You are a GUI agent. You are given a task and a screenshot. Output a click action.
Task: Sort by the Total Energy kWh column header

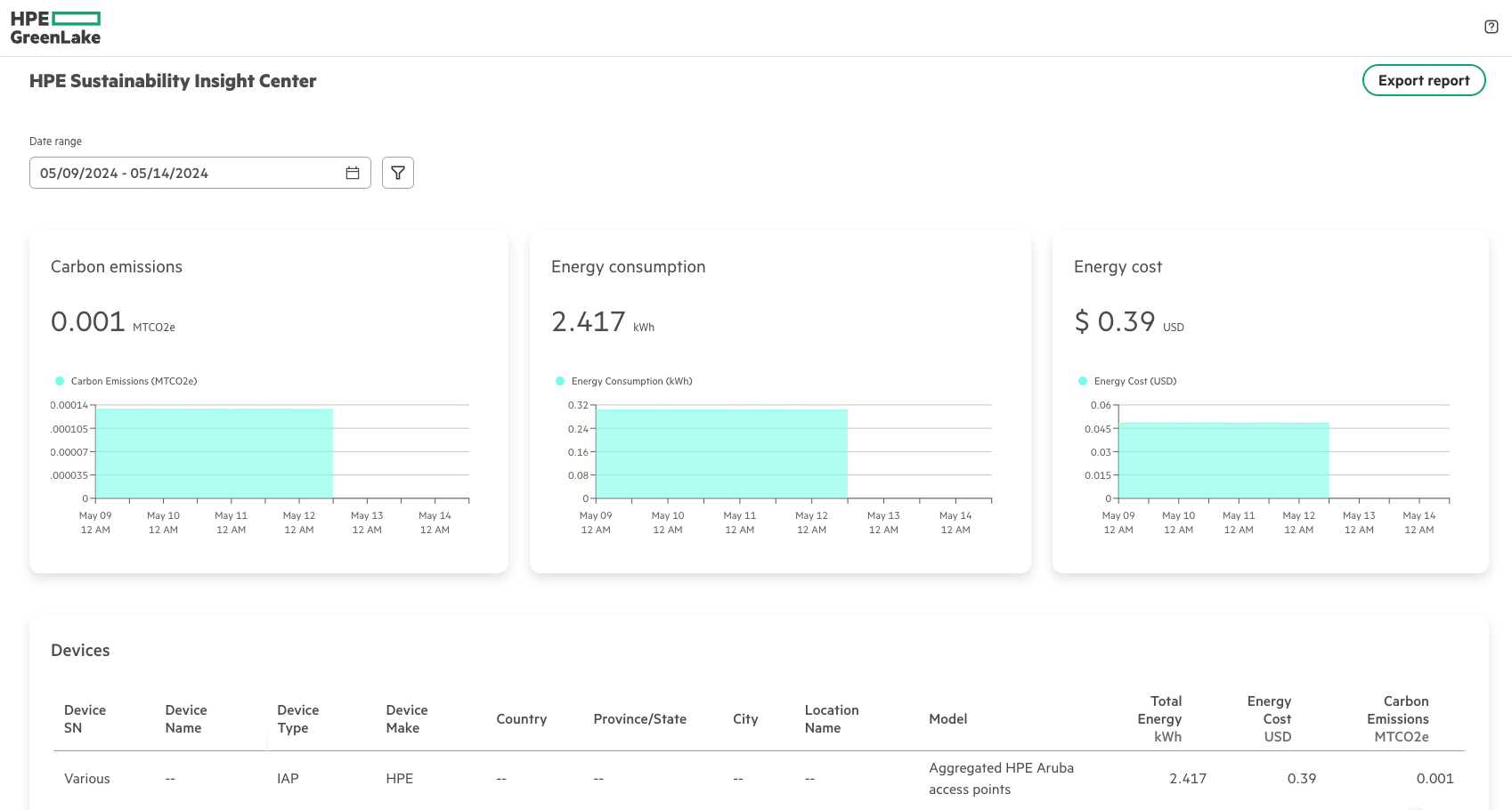1159,719
